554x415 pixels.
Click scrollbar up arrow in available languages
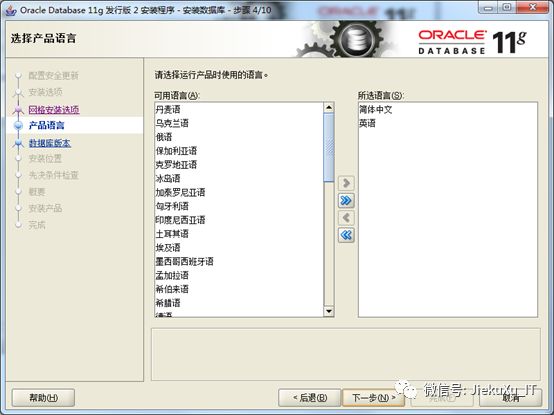click(329, 107)
